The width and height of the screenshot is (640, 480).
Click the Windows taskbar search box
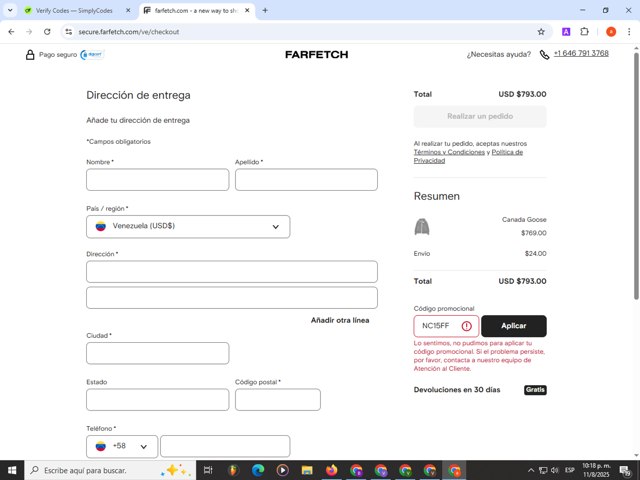[x=110, y=470]
